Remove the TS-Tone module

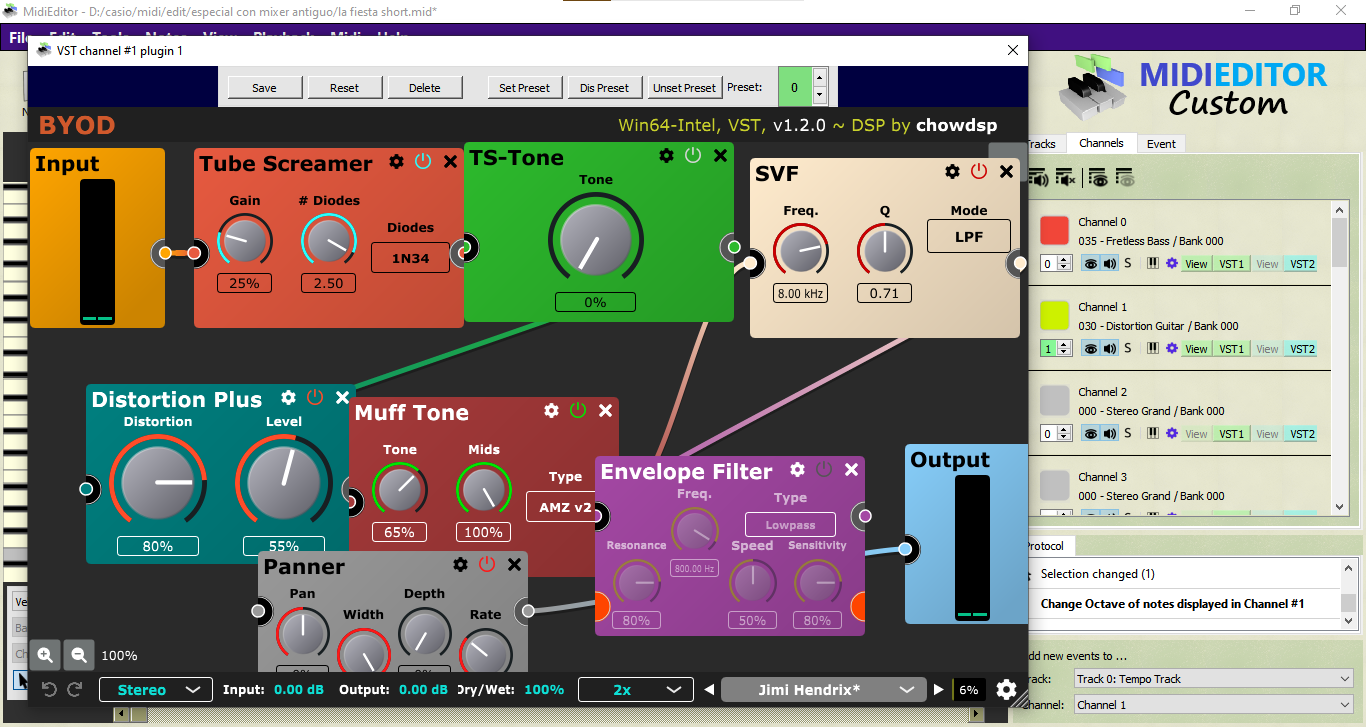(720, 155)
